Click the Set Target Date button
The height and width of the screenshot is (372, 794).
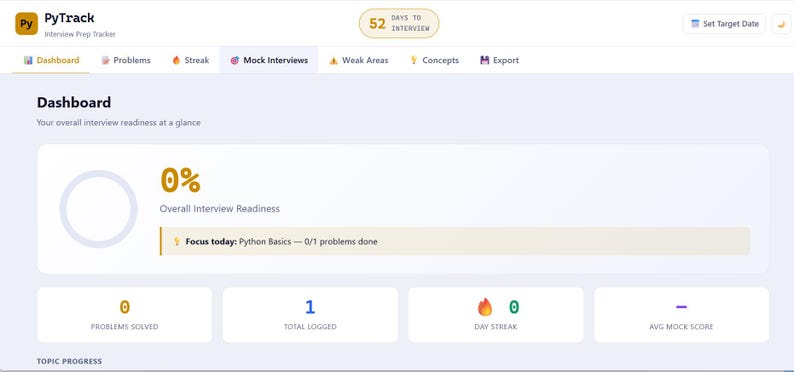point(724,24)
